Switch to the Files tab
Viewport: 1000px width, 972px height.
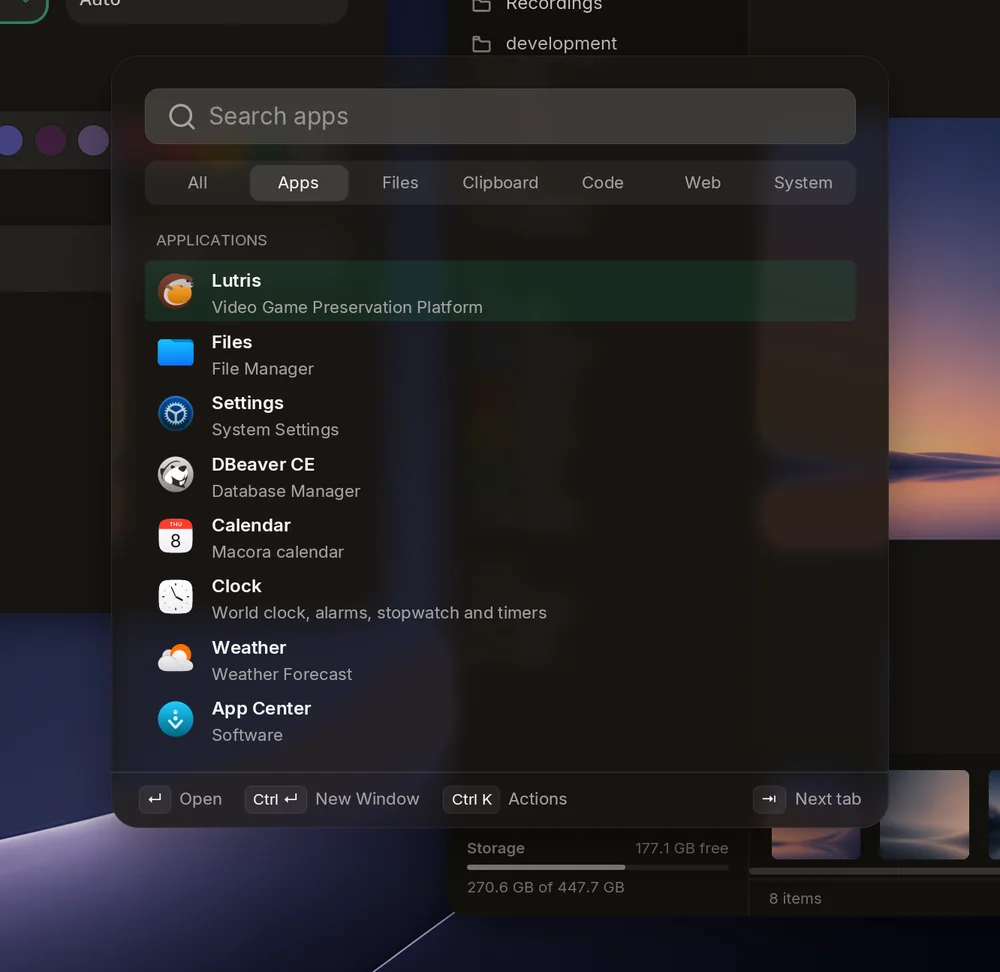pyautogui.click(x=400, y=183)
